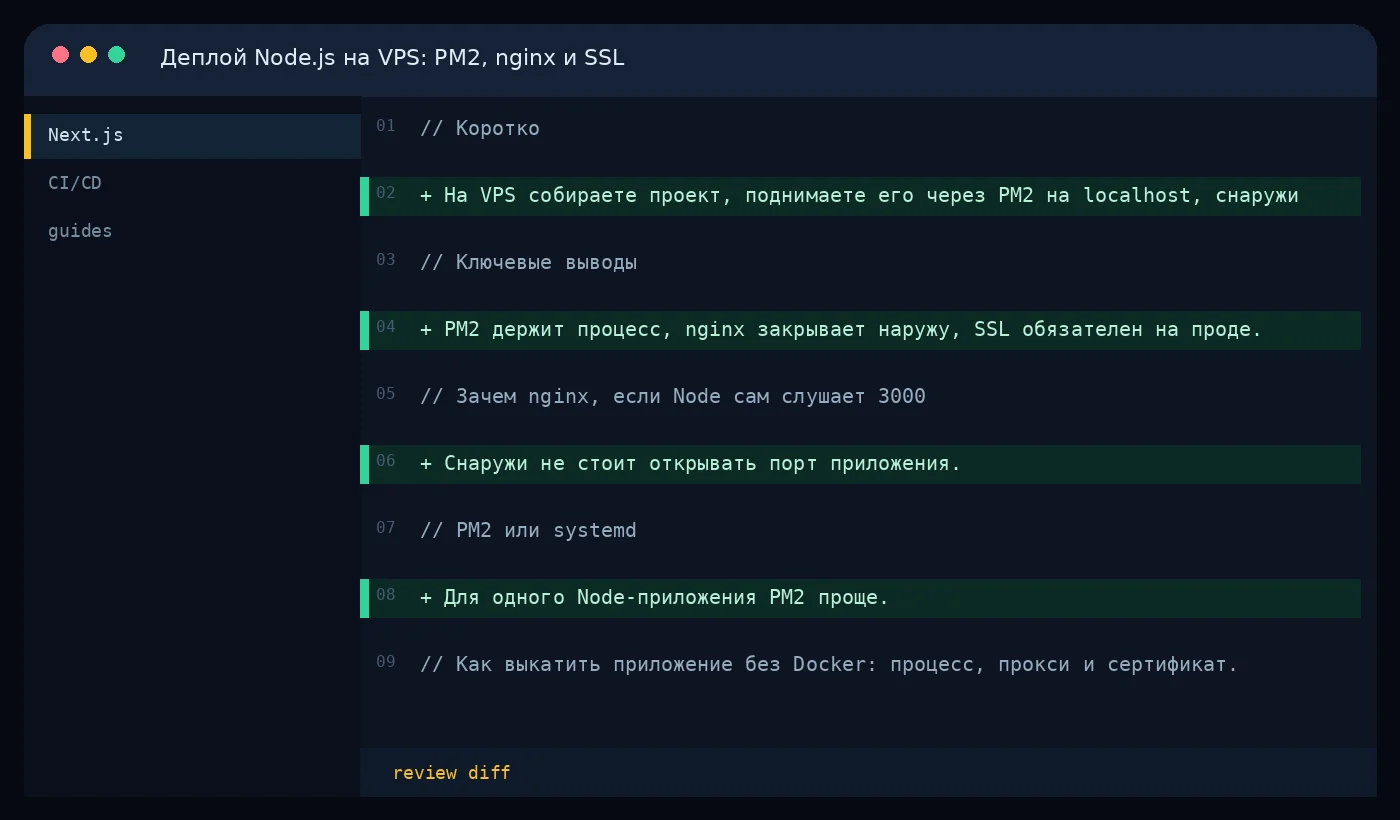Click line number 04 in the gutter
Screen dimensions: 1400x820
click(x=386, y=327)
